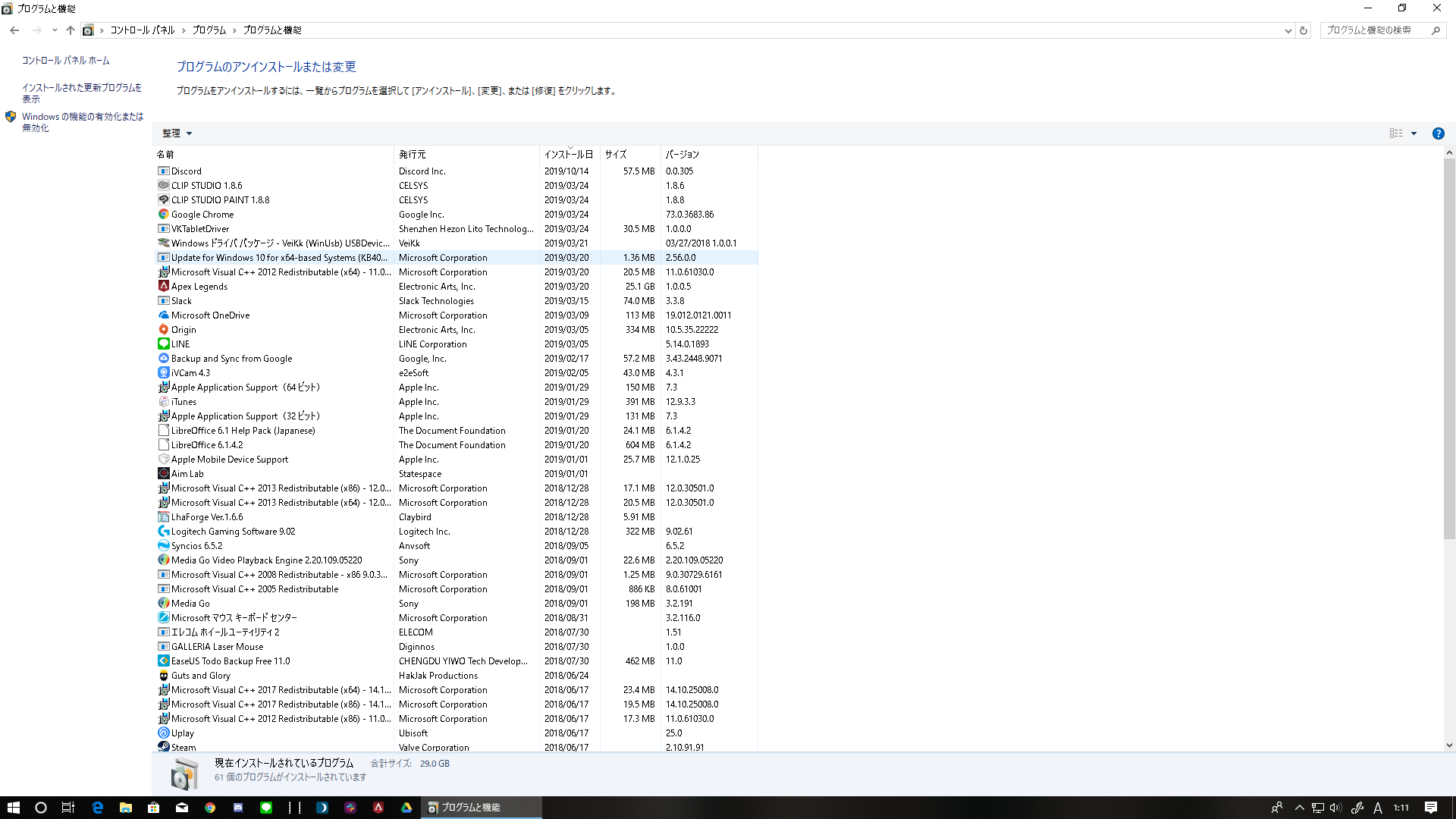The height and width of the screenshot is (819, 1456).
Task: Select the Syncios 6.5.2 icon
Action: pos(163,546)
